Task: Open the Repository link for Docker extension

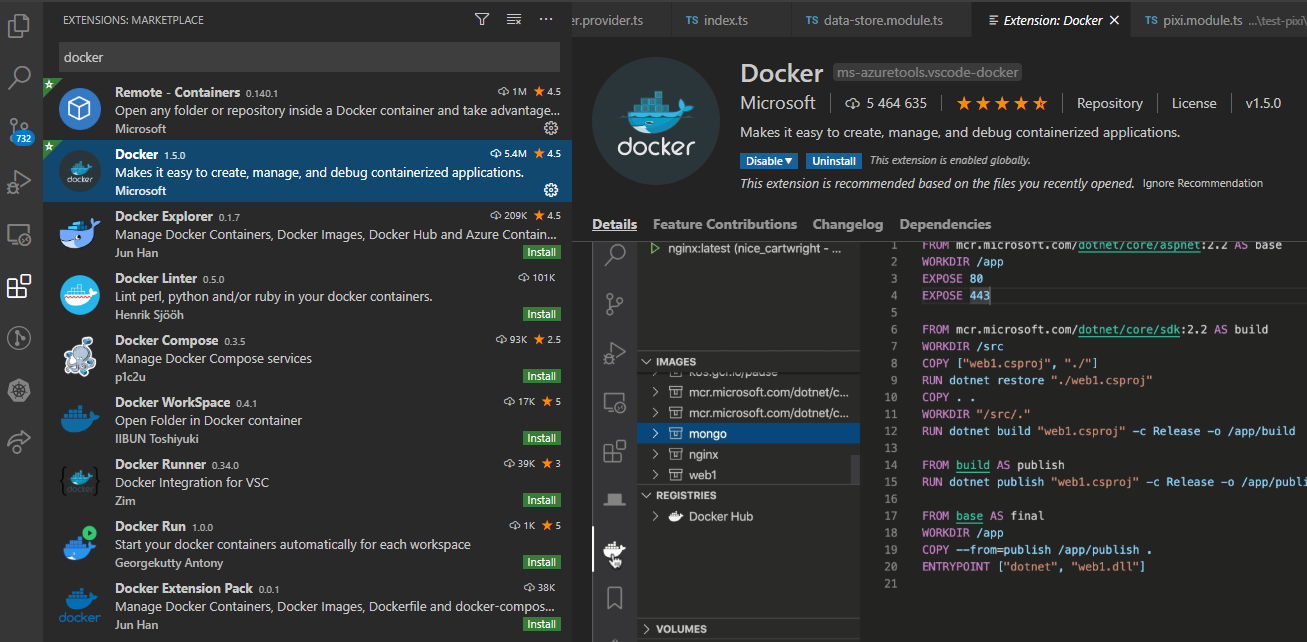Action: coord(1109,102)
